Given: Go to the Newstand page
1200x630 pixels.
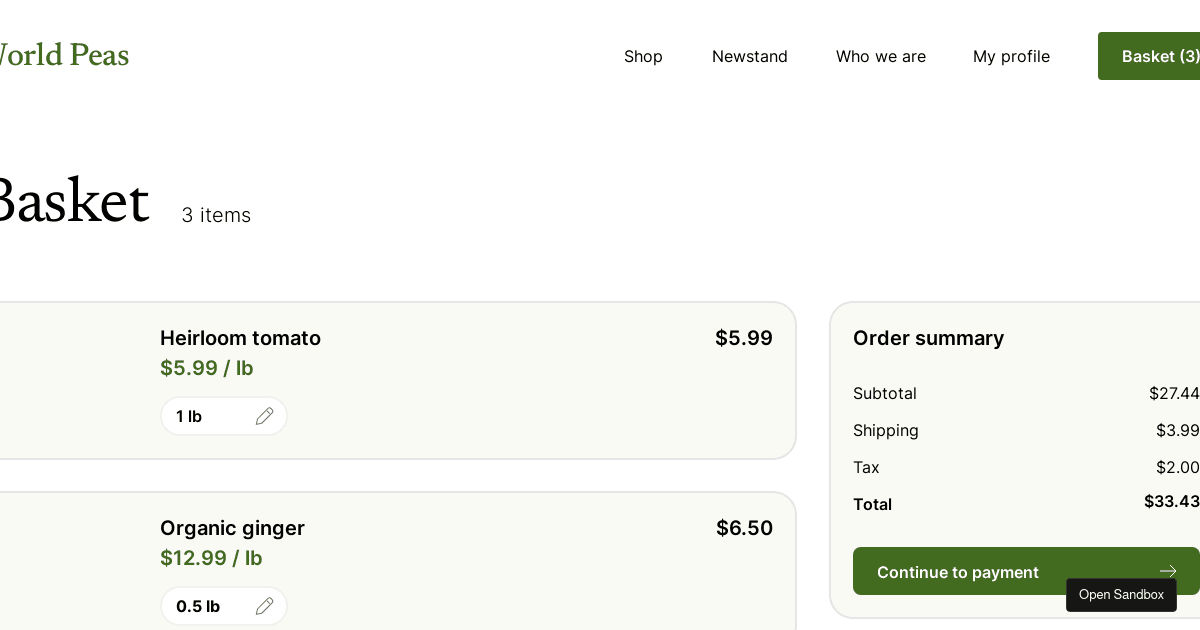Looking at the screenshot, I should pyautogui.click(x=750, y=56).
